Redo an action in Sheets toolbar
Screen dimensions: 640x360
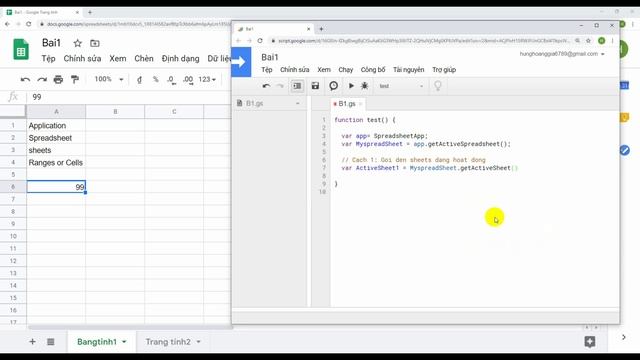[x=42, y=80]
